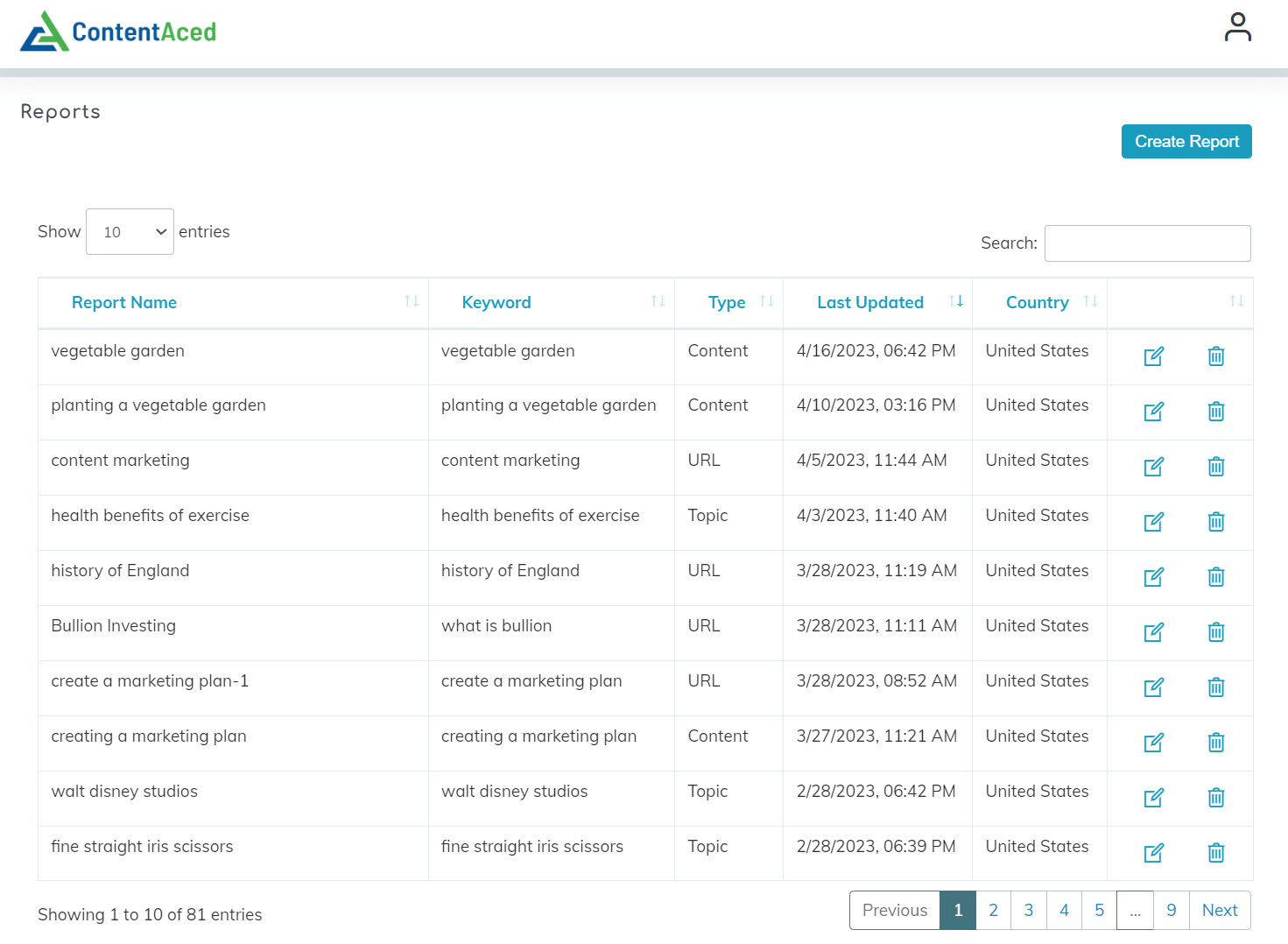The image size is (1288, 944).
Task: Edit the health benefits of exercise report
Action: (1153, 522)
